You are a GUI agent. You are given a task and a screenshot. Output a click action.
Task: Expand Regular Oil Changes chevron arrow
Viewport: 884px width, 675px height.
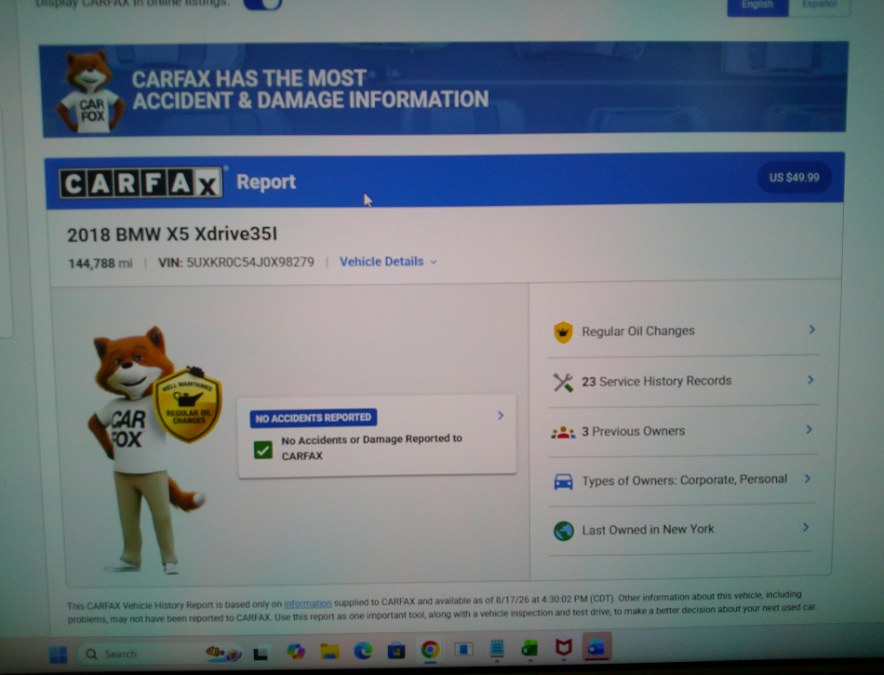click(x=812, y=329)
